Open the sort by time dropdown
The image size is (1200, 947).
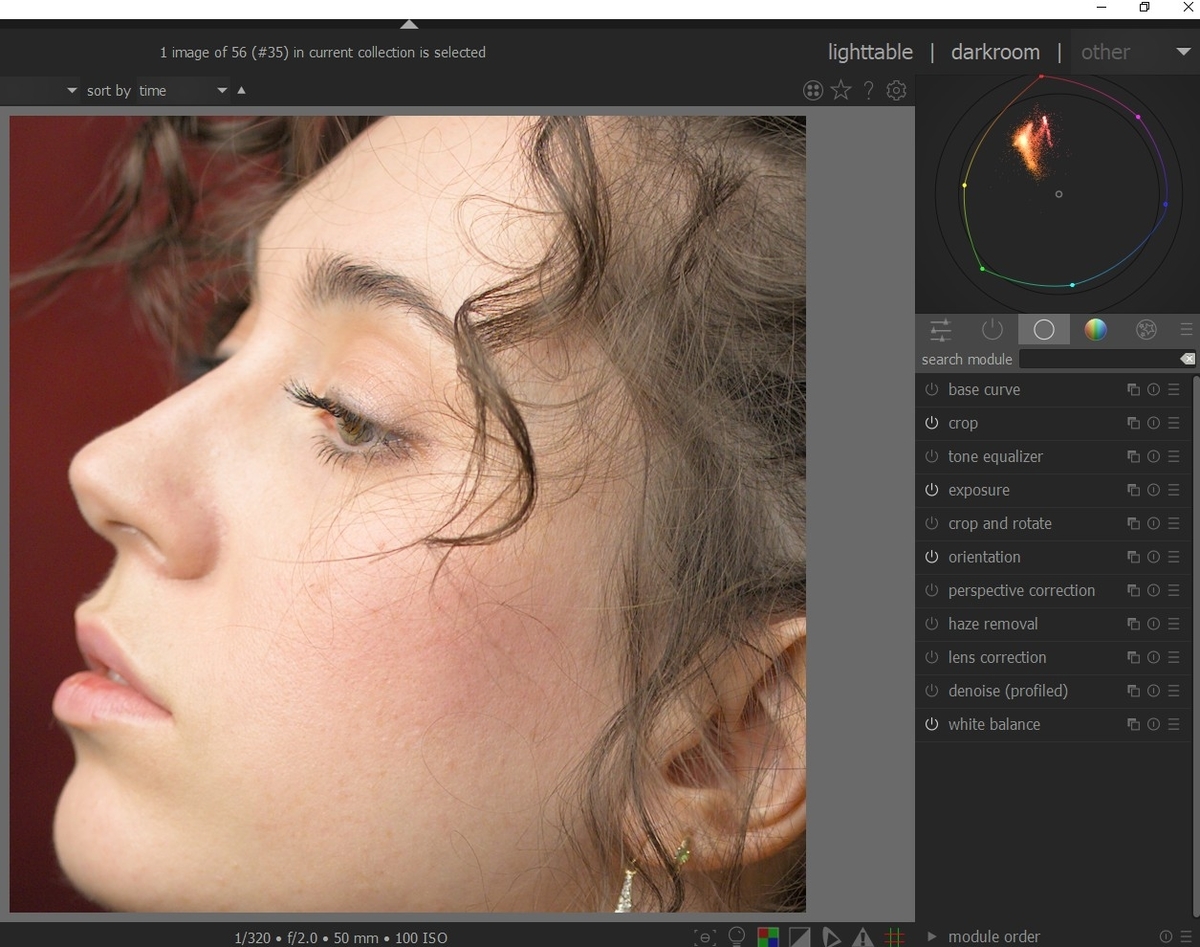point(183,91)
